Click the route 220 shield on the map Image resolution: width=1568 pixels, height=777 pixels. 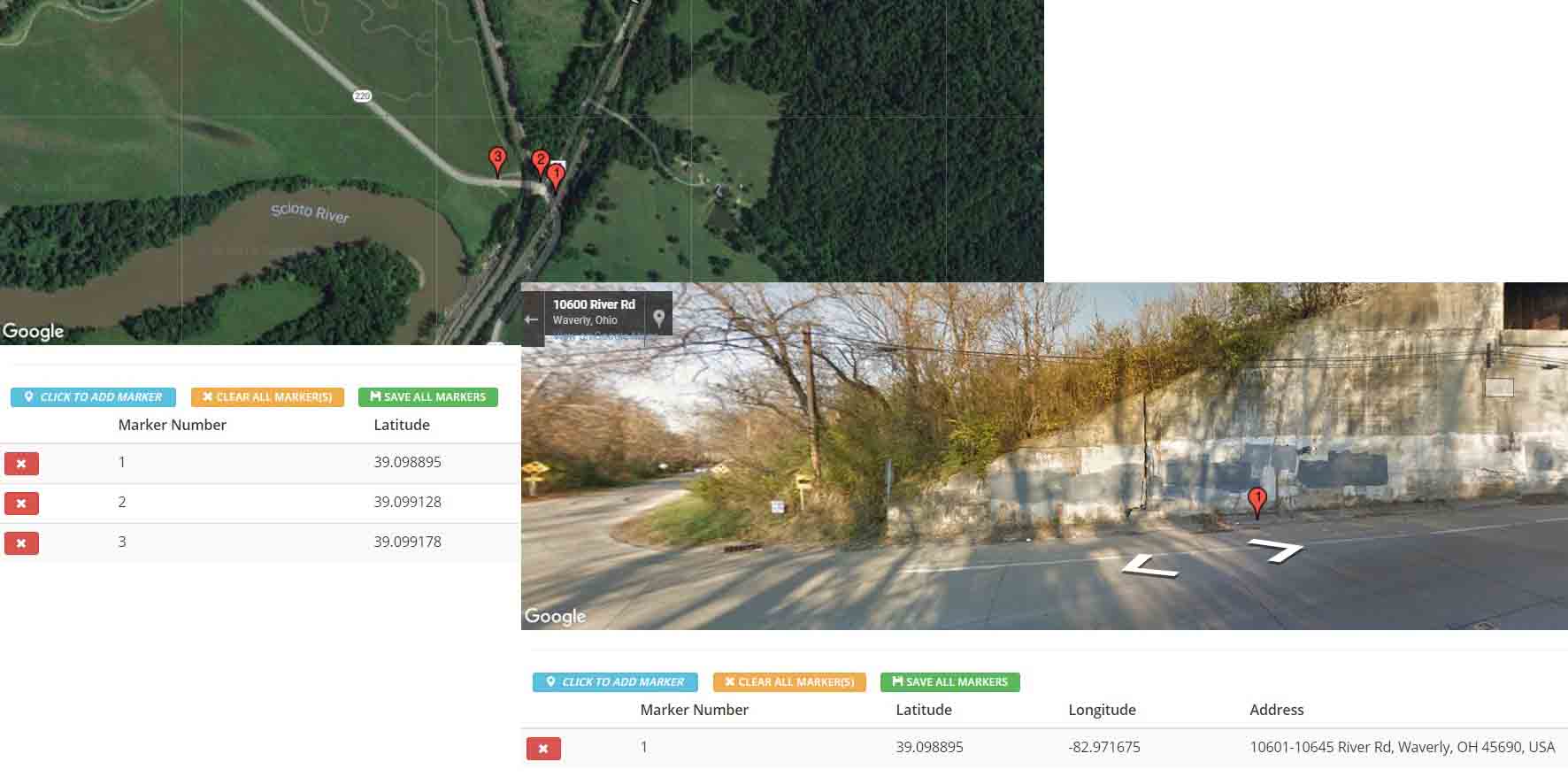(362, 96)
